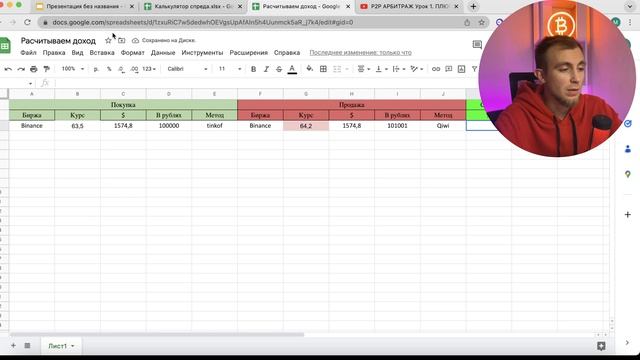
Task: Switch to P2P АРБИТРАЖ YouTube tab
Action: point(409,7)
